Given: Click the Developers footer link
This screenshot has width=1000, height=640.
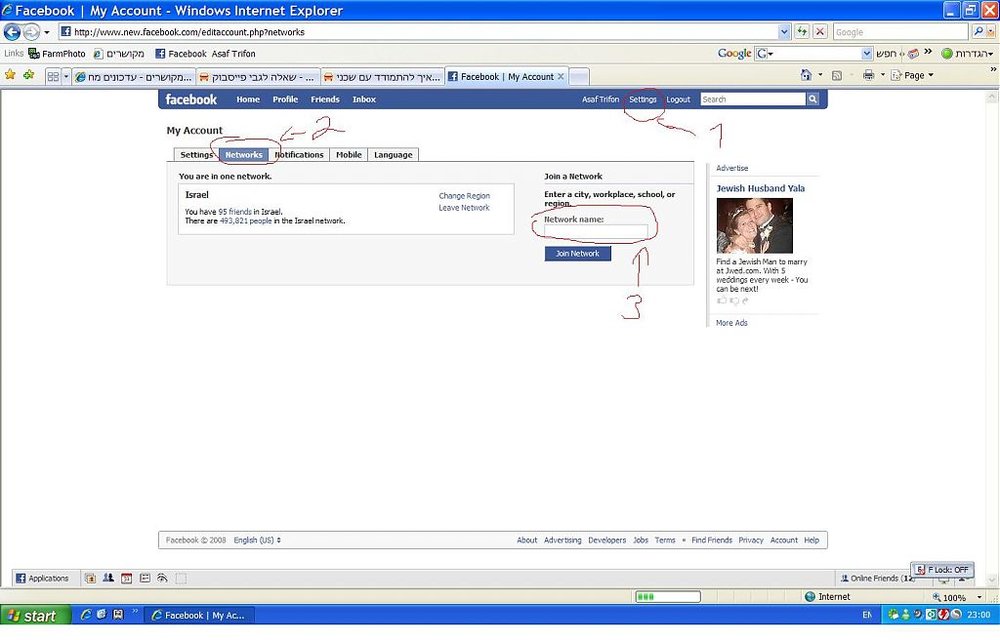Looking at the screenshot, I should tap(607, 540).
